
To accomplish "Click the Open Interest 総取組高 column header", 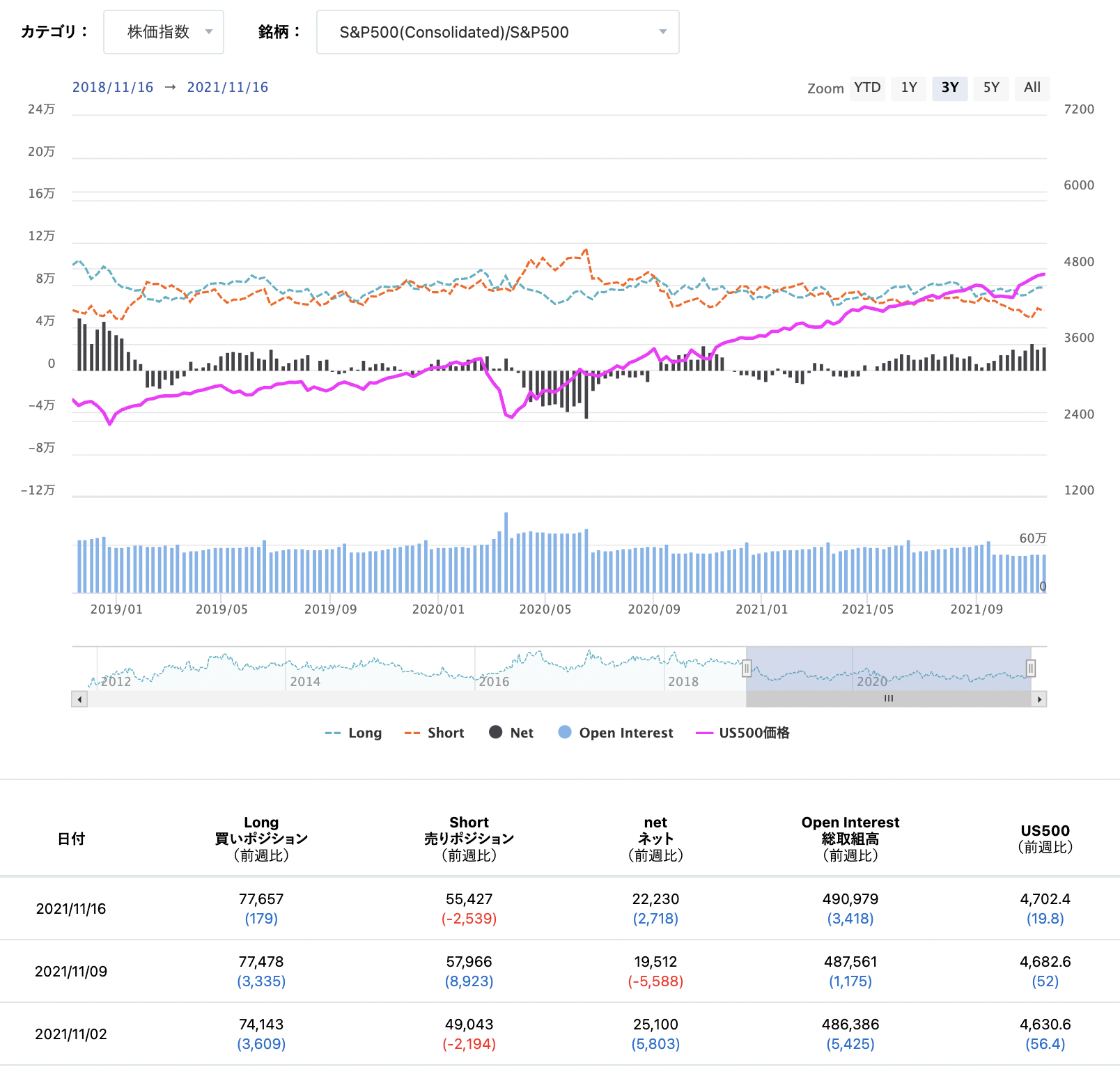I will coord(850,839).
